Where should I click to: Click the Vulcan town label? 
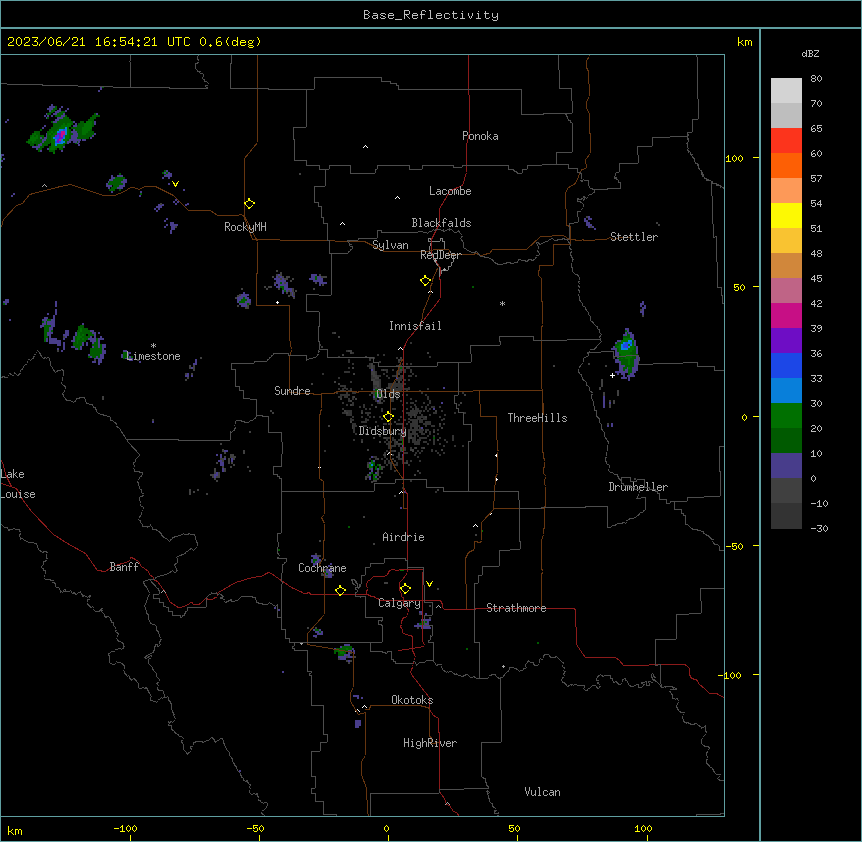[x=542, y=792]
